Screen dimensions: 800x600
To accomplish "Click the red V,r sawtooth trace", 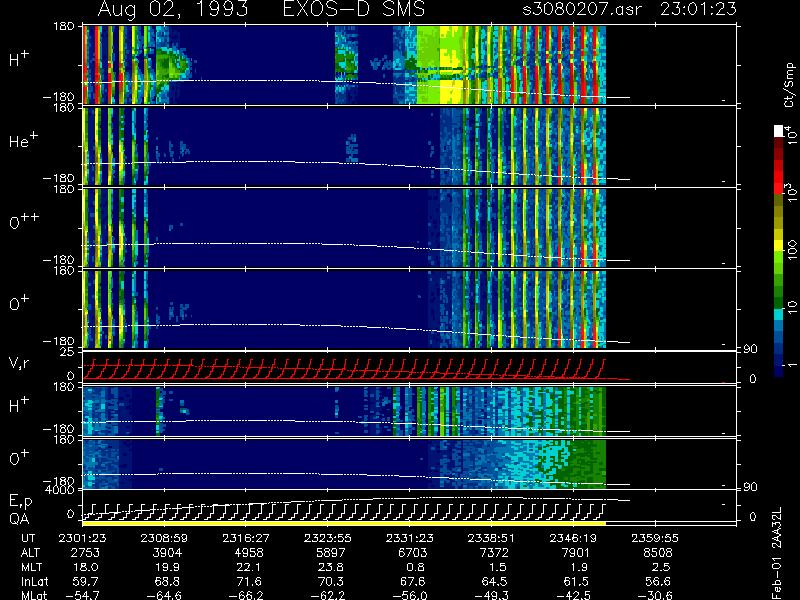I will (344, 369).
